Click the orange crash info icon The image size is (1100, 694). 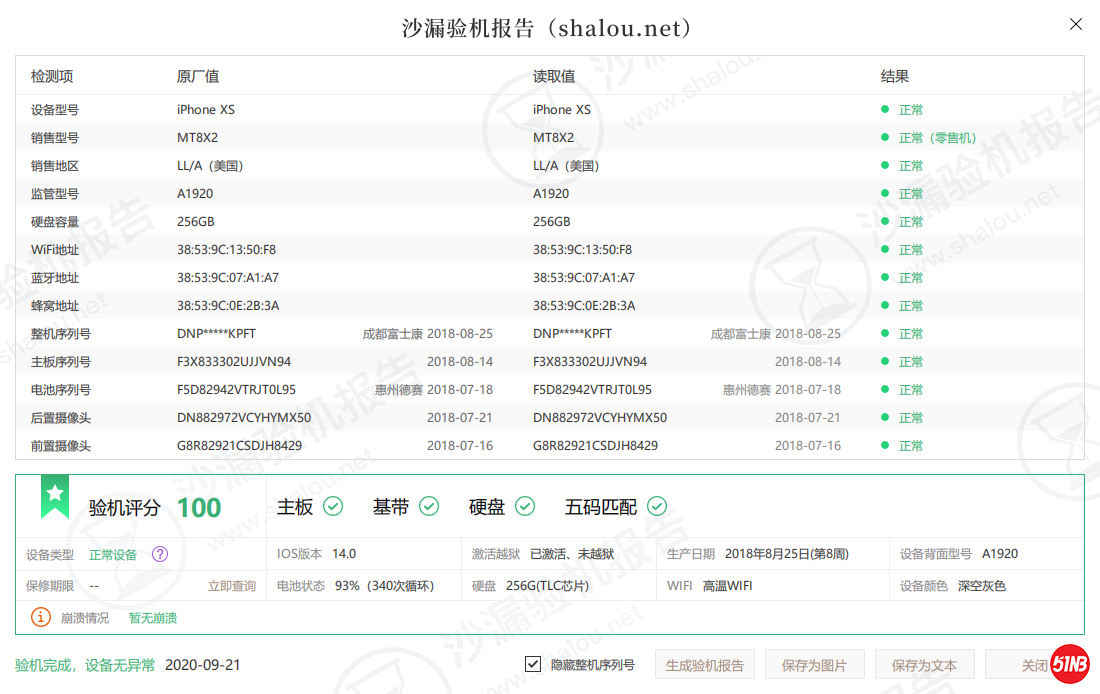40,617
